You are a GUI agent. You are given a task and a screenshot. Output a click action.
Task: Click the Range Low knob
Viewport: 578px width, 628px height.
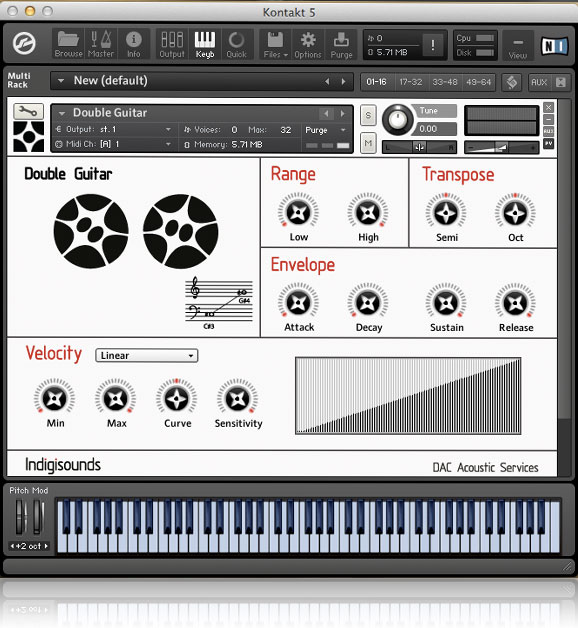(298, 212)
